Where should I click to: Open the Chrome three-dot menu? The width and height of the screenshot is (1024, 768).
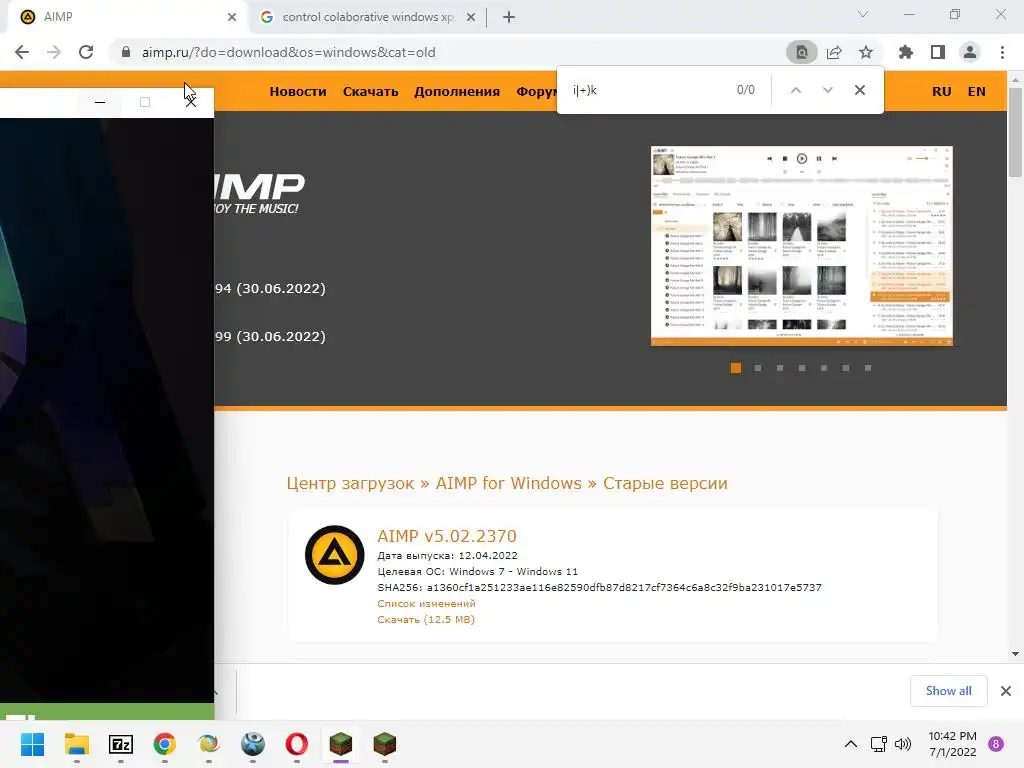click(x=1002, y=52)
